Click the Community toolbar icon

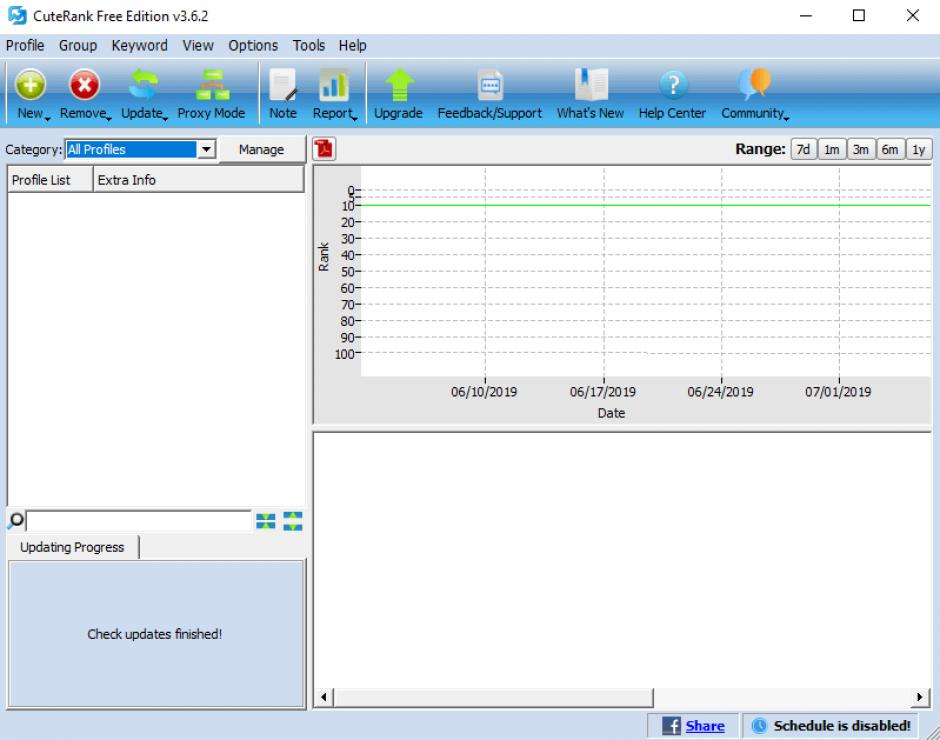coord(754,85)
